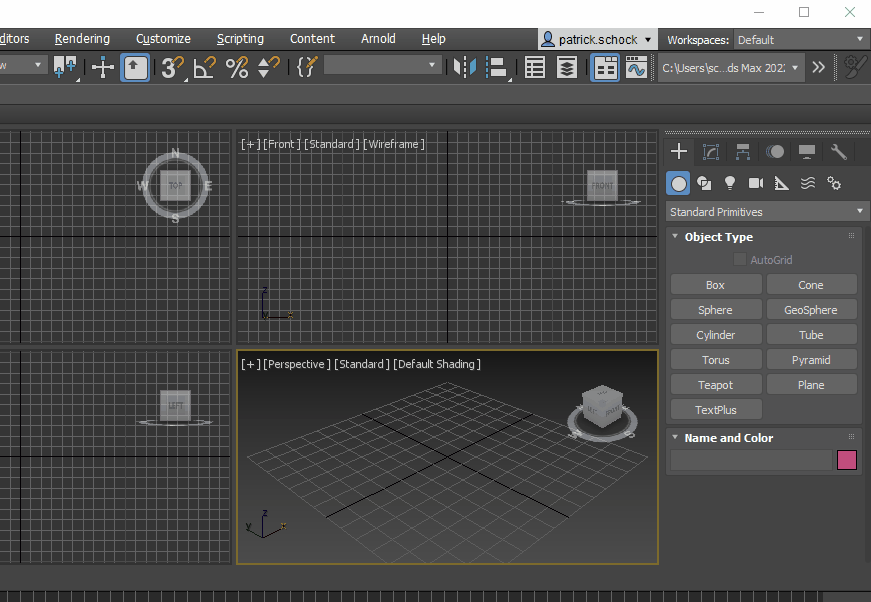Toggle the 3D Snaps button
871x602 pixels.
(171, 67)
